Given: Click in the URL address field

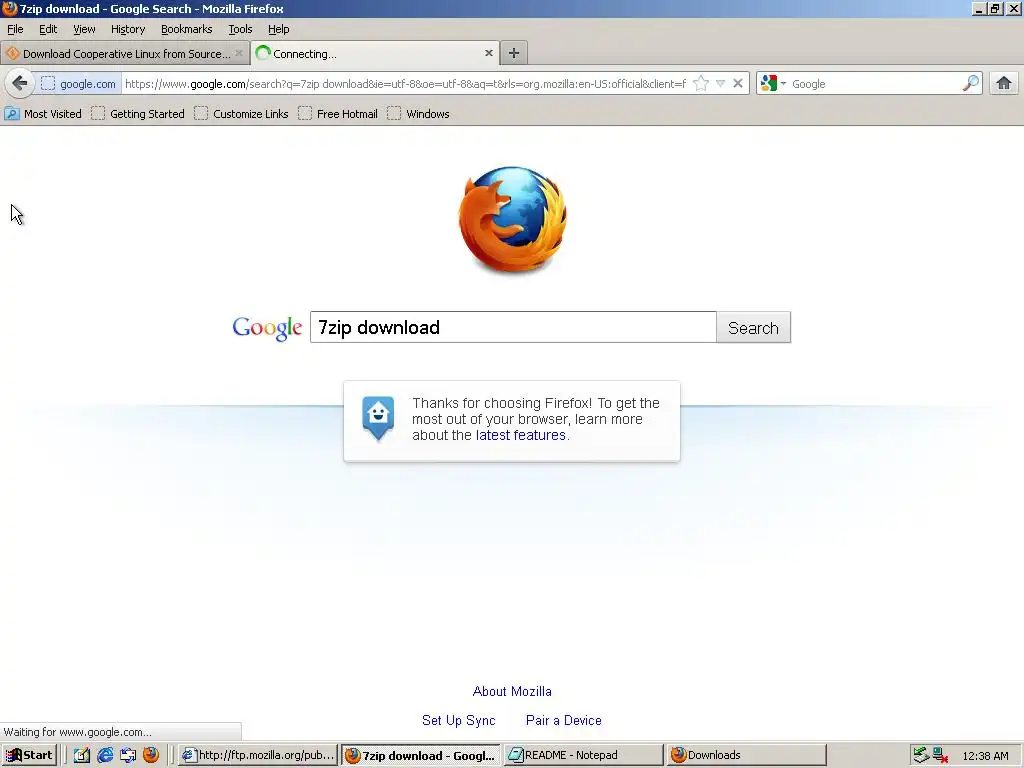Looking at the screenshot, I should 405,84.
